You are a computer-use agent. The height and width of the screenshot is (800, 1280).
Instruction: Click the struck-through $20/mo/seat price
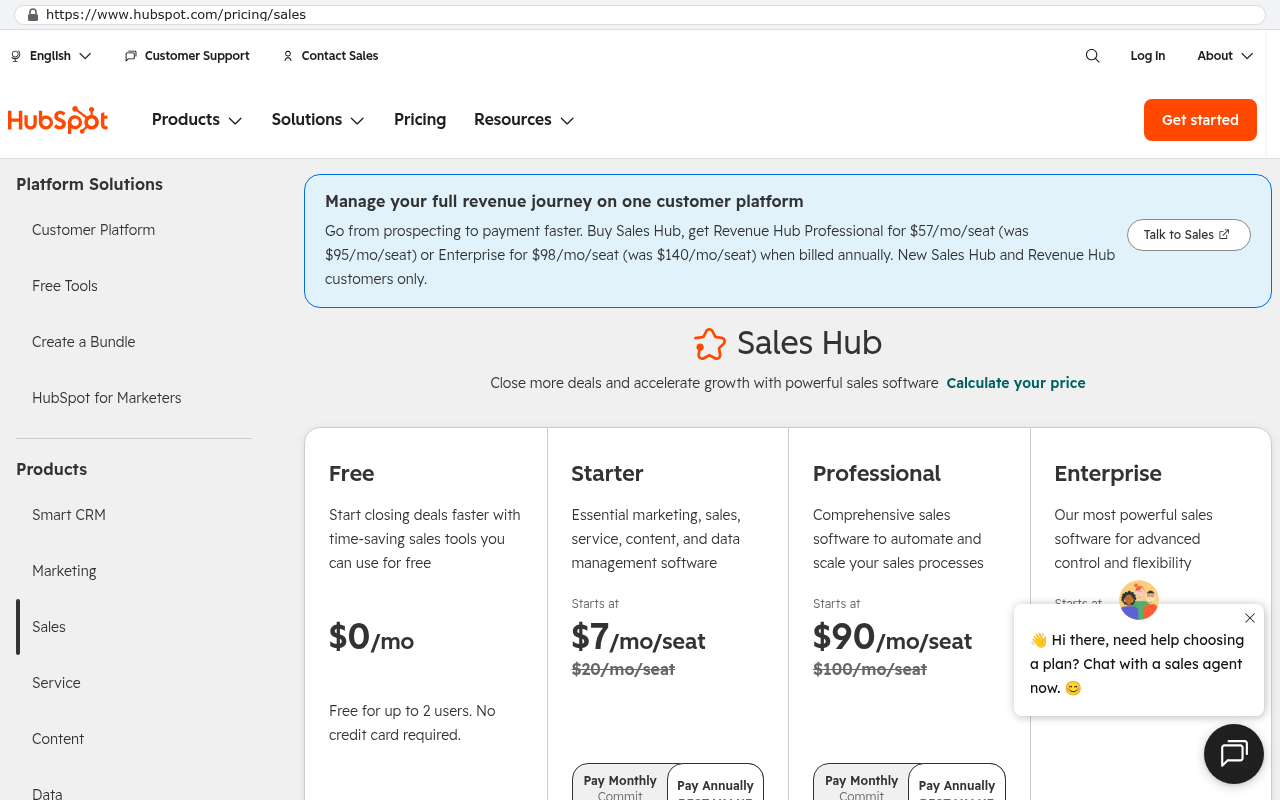point(623,669)
